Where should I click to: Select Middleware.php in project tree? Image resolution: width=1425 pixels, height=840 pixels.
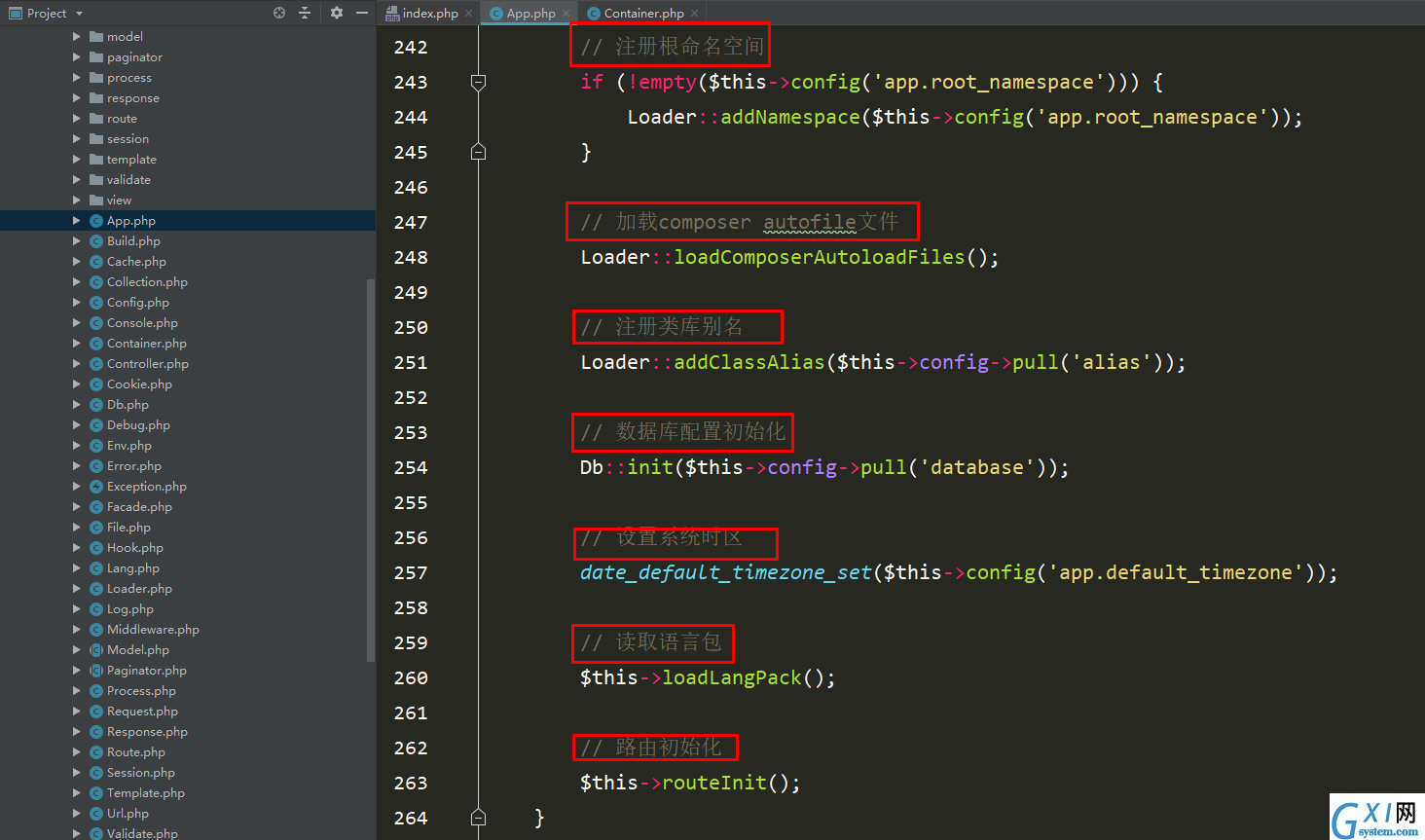(153, 630)
